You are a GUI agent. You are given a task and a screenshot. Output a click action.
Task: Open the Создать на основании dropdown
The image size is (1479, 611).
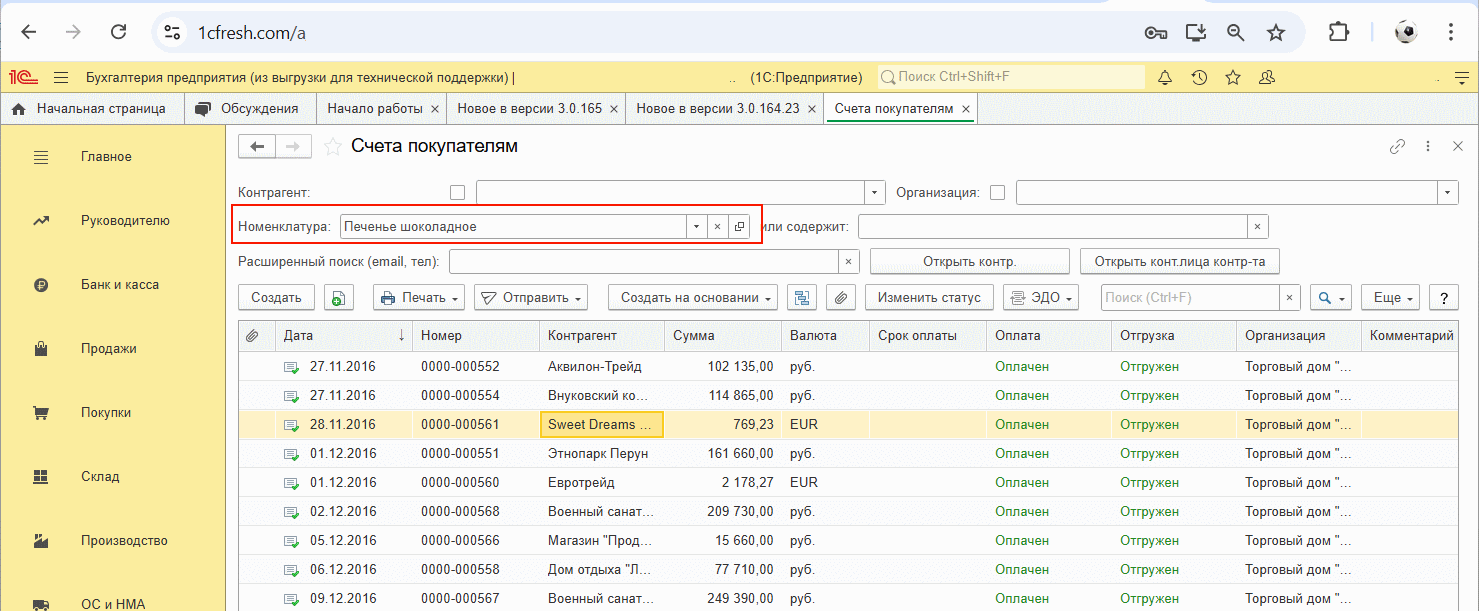(693, 297)
